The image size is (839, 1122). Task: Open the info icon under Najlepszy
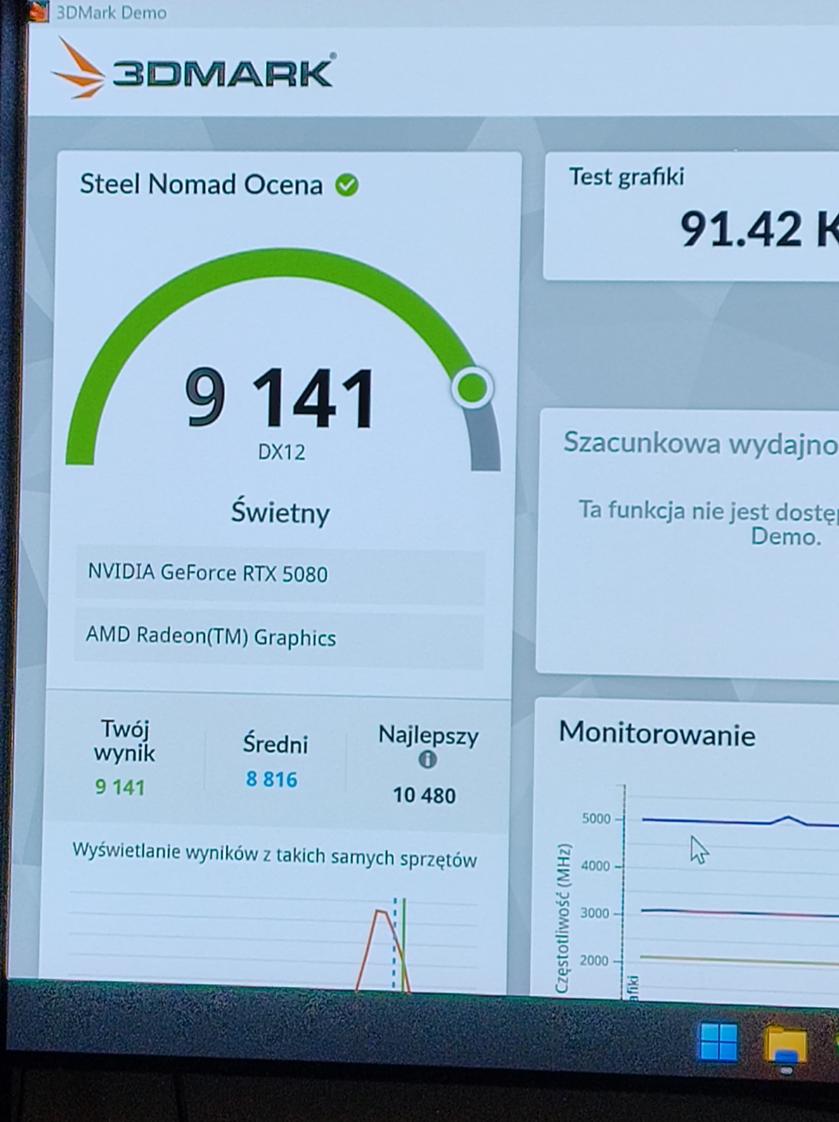point(427,760)
